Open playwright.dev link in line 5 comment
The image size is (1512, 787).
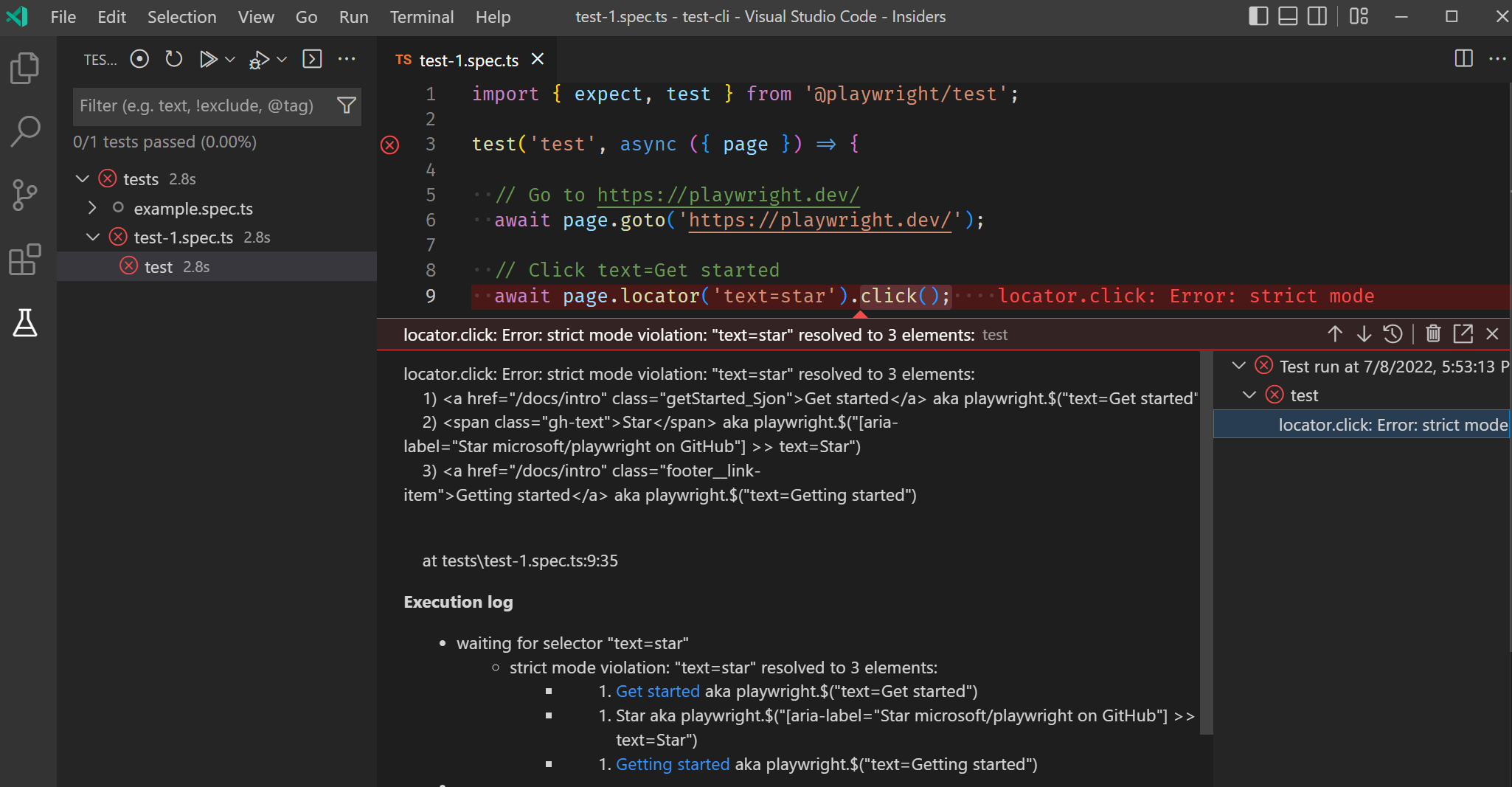coord(728,195)
